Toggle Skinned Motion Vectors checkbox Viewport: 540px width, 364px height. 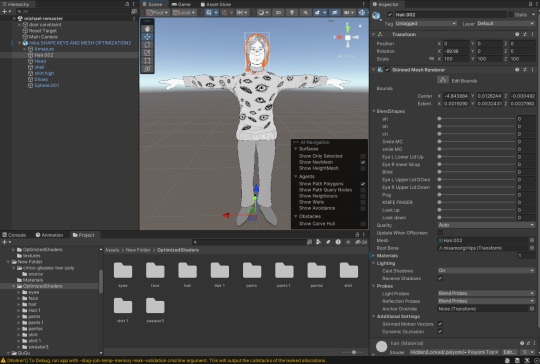click(x=440, y=324)
